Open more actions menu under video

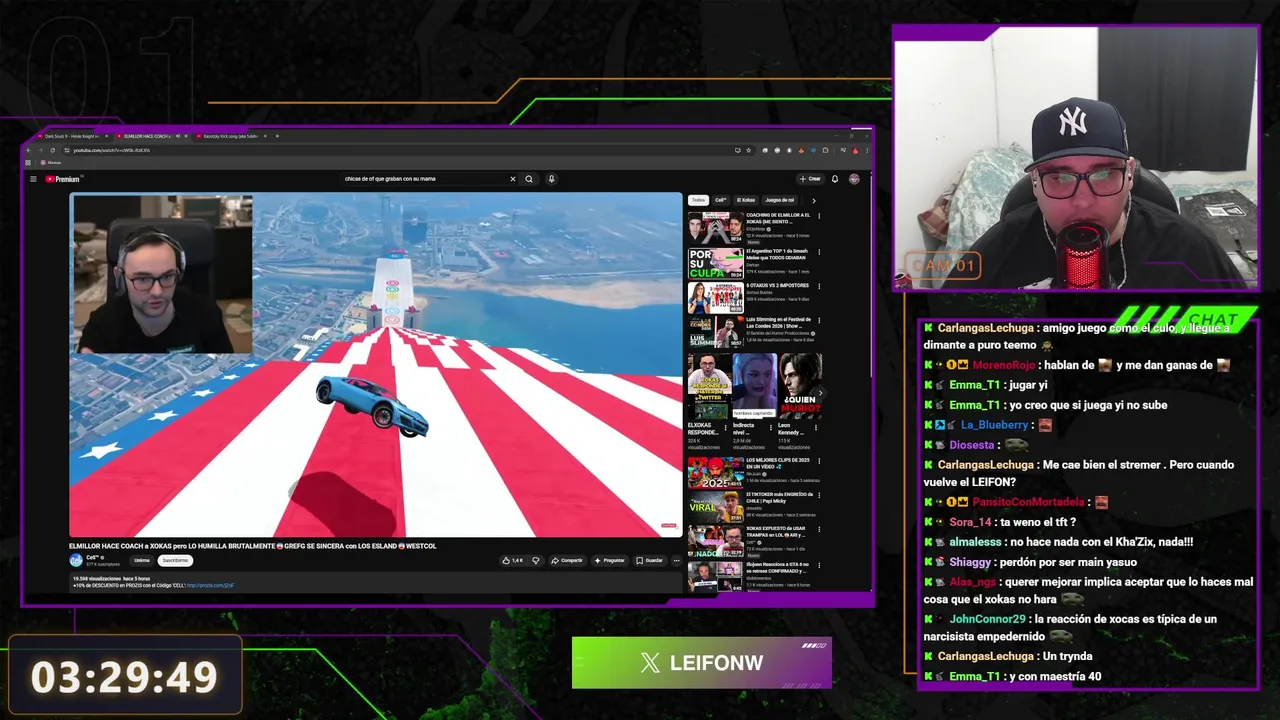click(x=676, y=560)
